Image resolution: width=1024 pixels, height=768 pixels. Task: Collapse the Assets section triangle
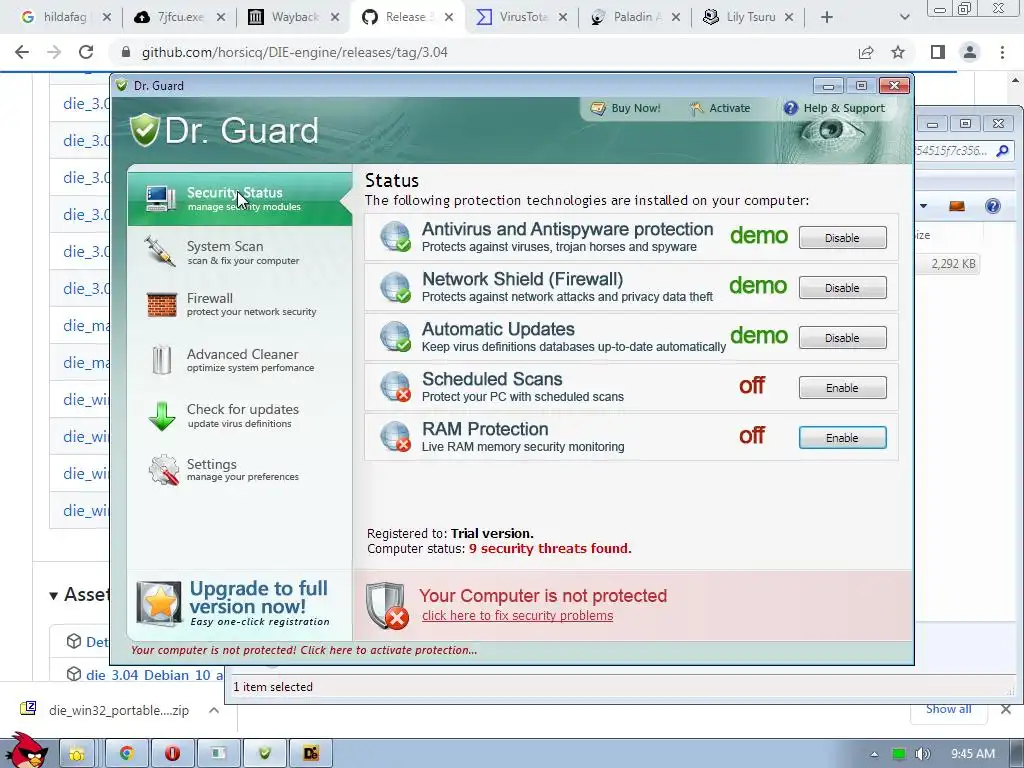click(54, 595)
